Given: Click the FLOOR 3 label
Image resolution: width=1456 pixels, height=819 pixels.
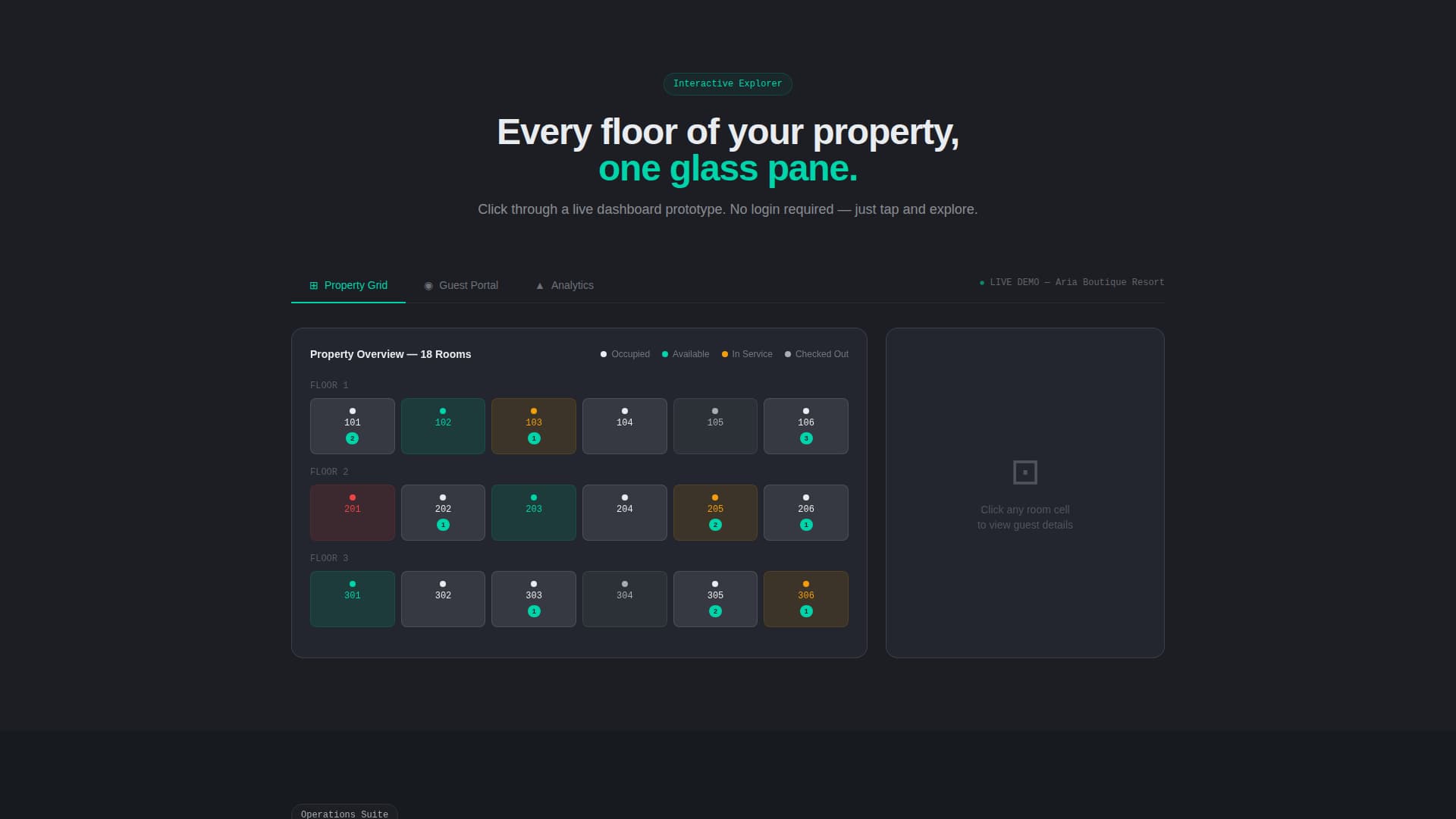Looking at the screenshot, I should pyautogui.click(x=329, y=558).
